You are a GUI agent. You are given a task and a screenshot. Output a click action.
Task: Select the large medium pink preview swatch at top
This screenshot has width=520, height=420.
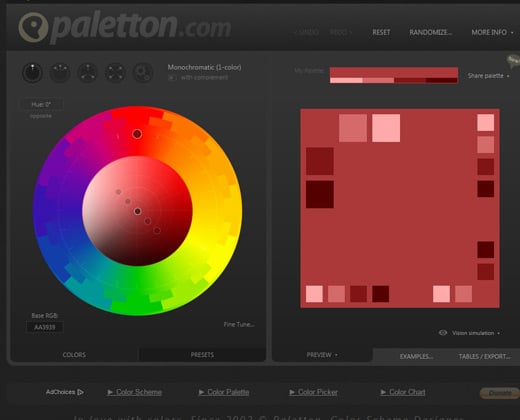pos(353,128)
